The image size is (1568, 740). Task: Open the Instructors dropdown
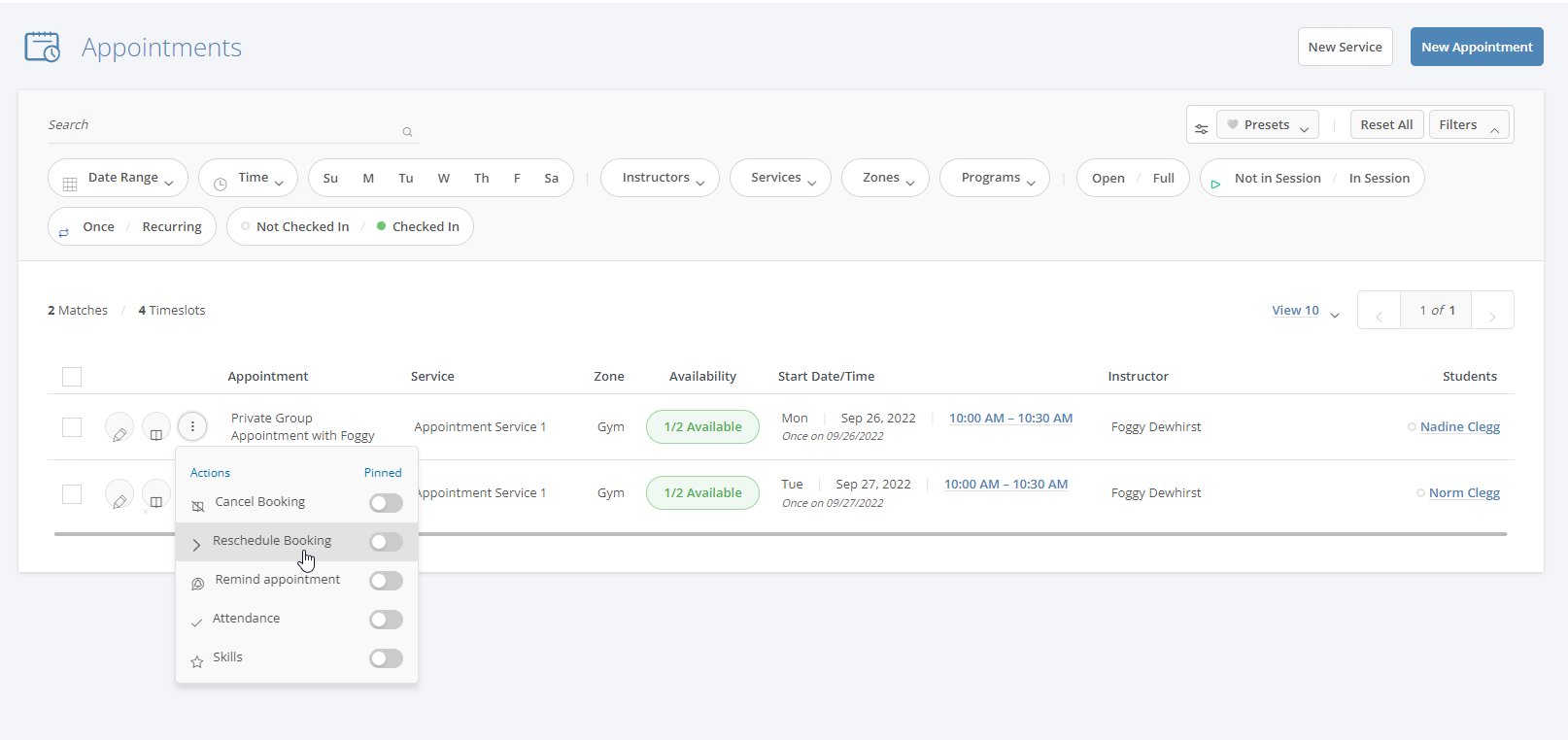click(660, 178)
